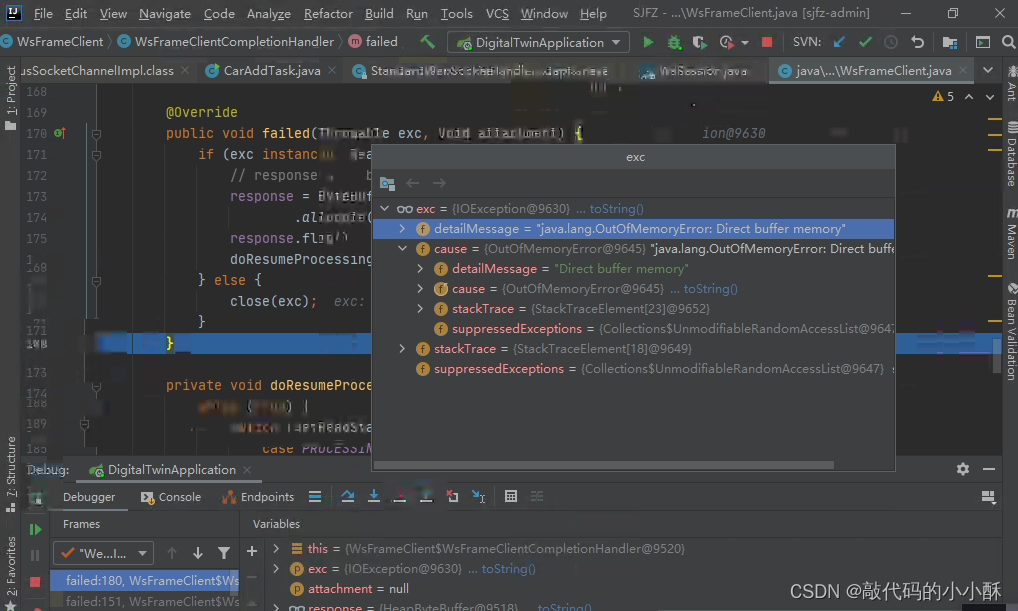The width and height of the screenshot is (1018, 611).
Task: Click the failed method breadcrumb
Action: pos(373,42)
